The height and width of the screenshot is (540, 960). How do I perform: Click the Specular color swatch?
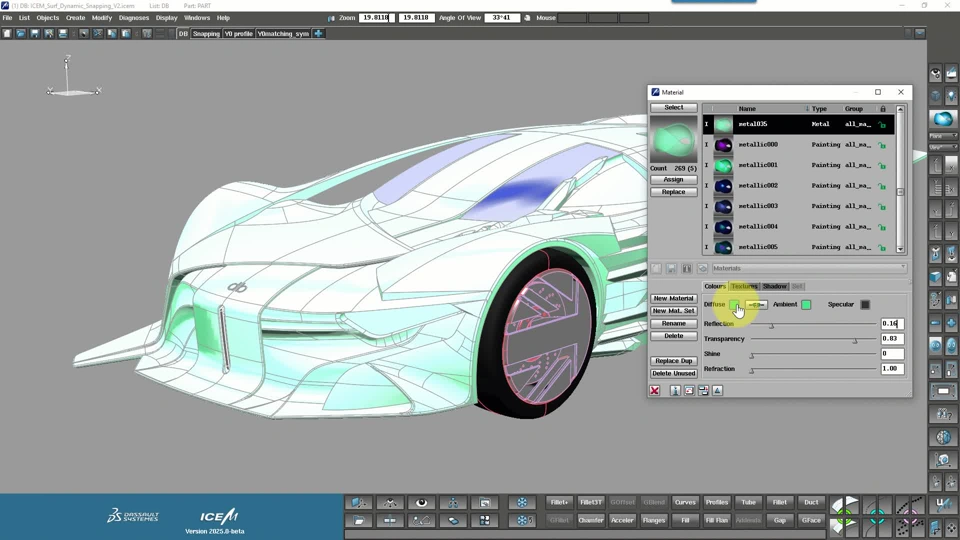click(x=865, y=305)
